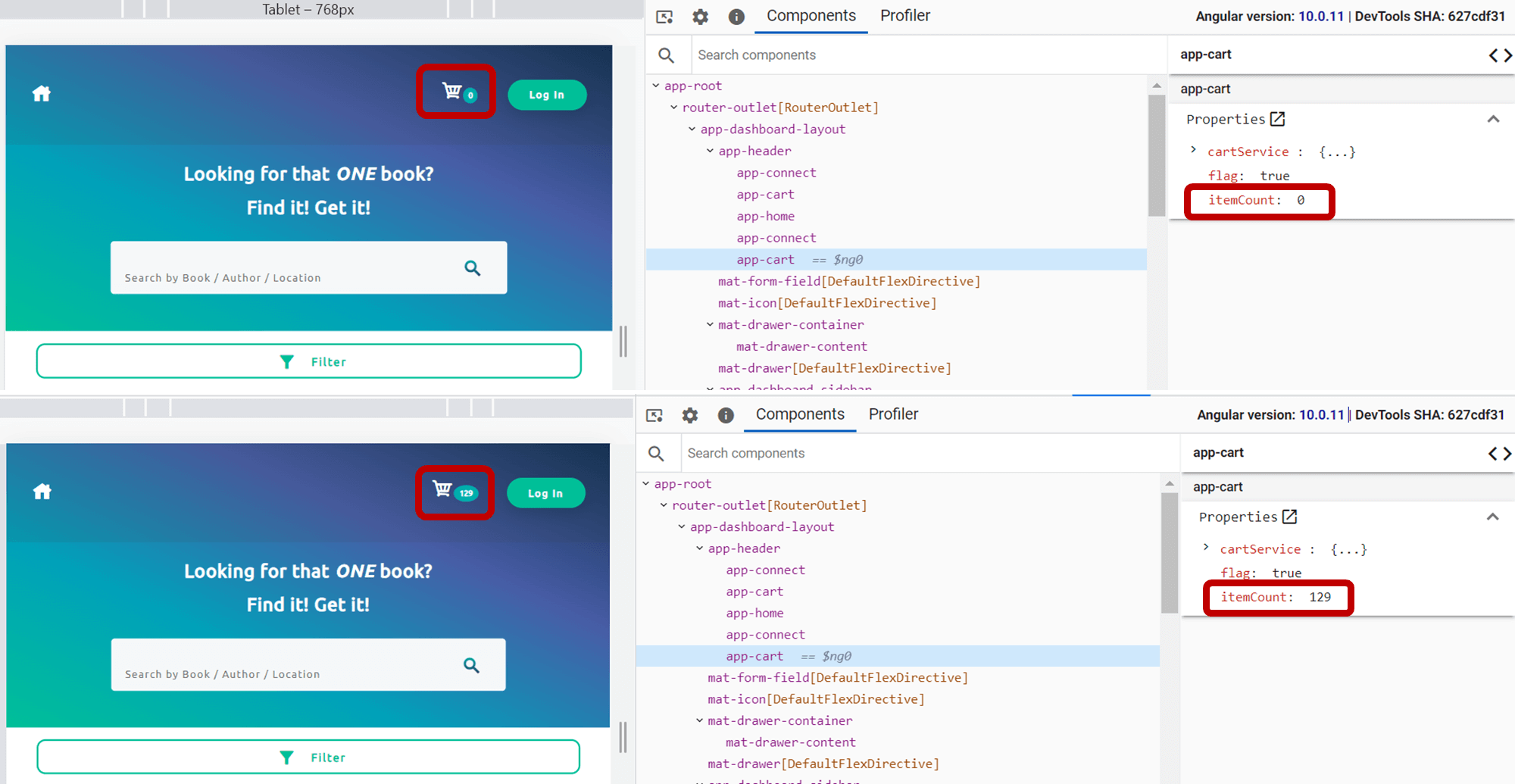The width and height of the screenshot is (1515, 784).
Task: Activate the element inspector icon in top DevTools
Action: [664, 17]
